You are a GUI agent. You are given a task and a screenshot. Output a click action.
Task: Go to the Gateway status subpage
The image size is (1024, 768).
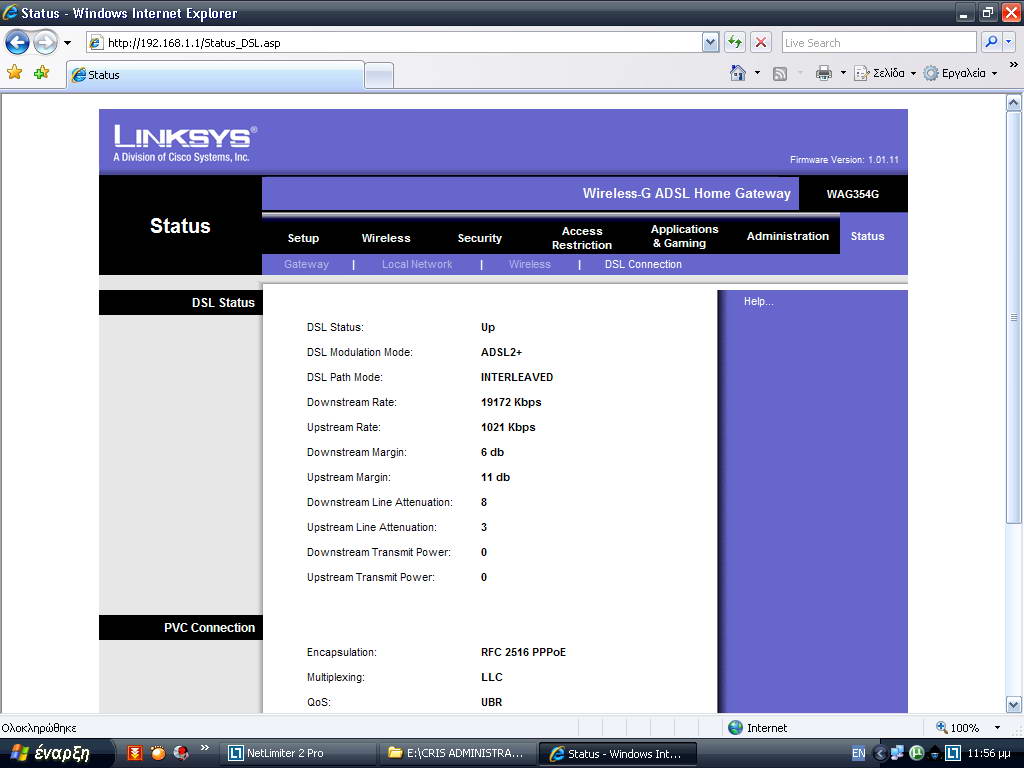[306, 264]
